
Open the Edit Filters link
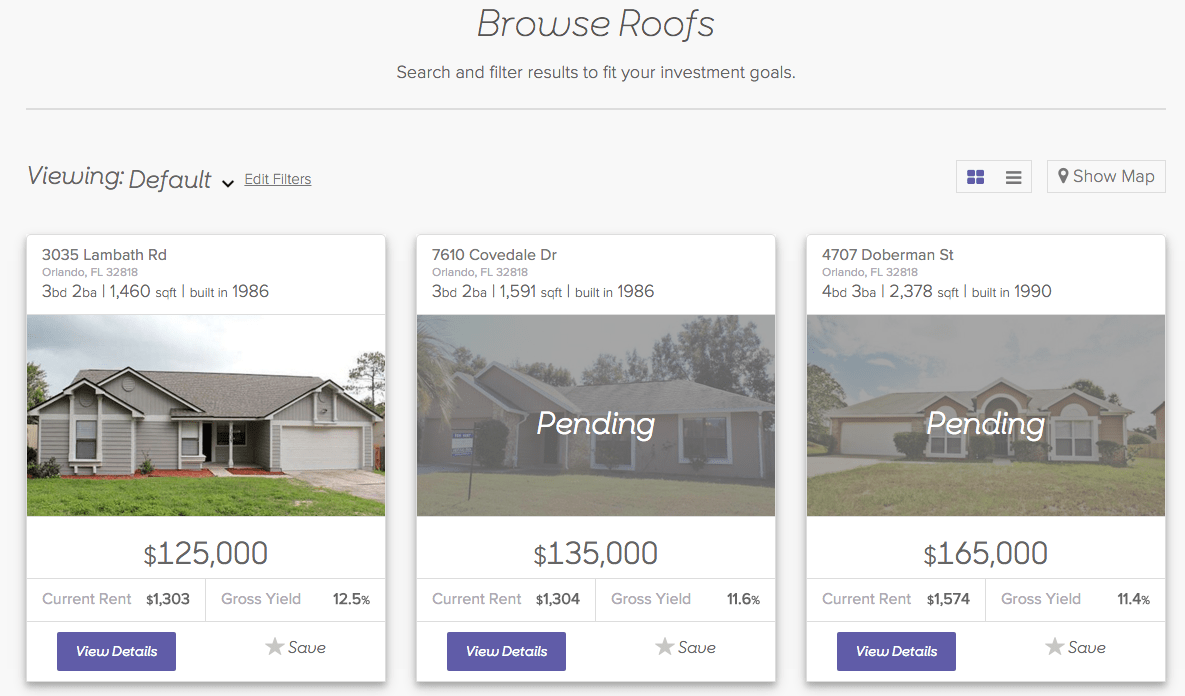click(278, 179)
